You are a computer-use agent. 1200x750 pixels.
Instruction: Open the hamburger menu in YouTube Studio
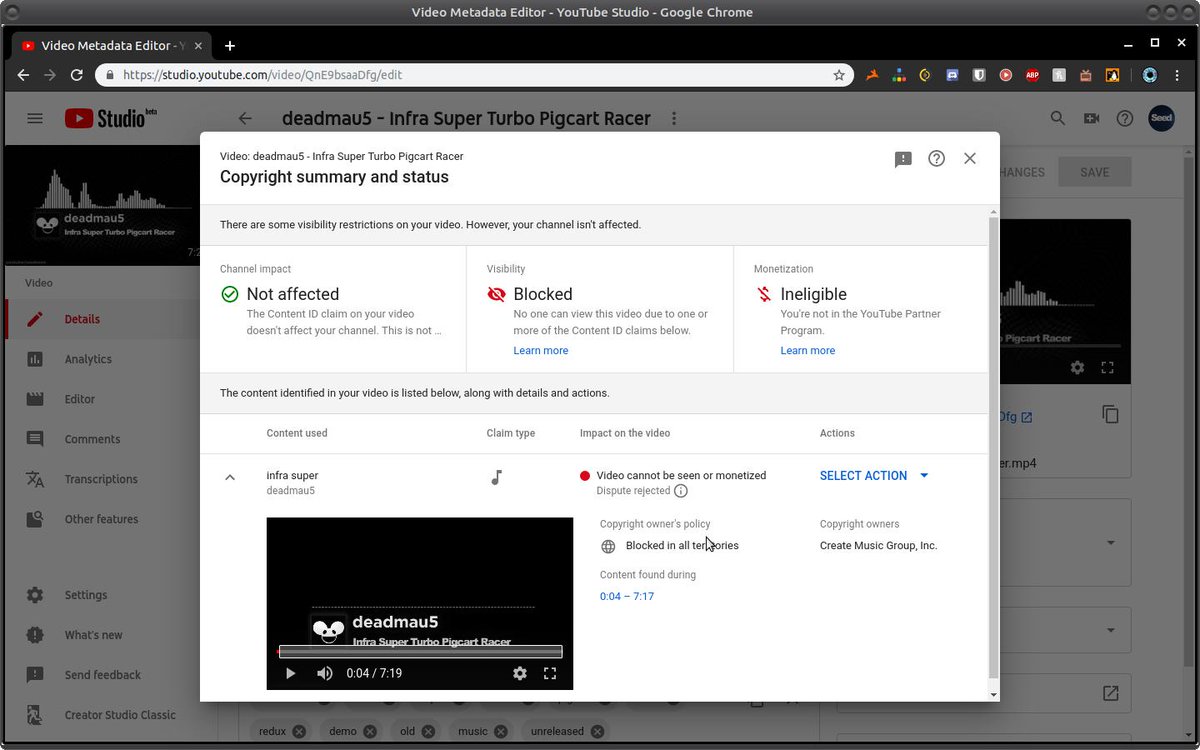point(35,118)
